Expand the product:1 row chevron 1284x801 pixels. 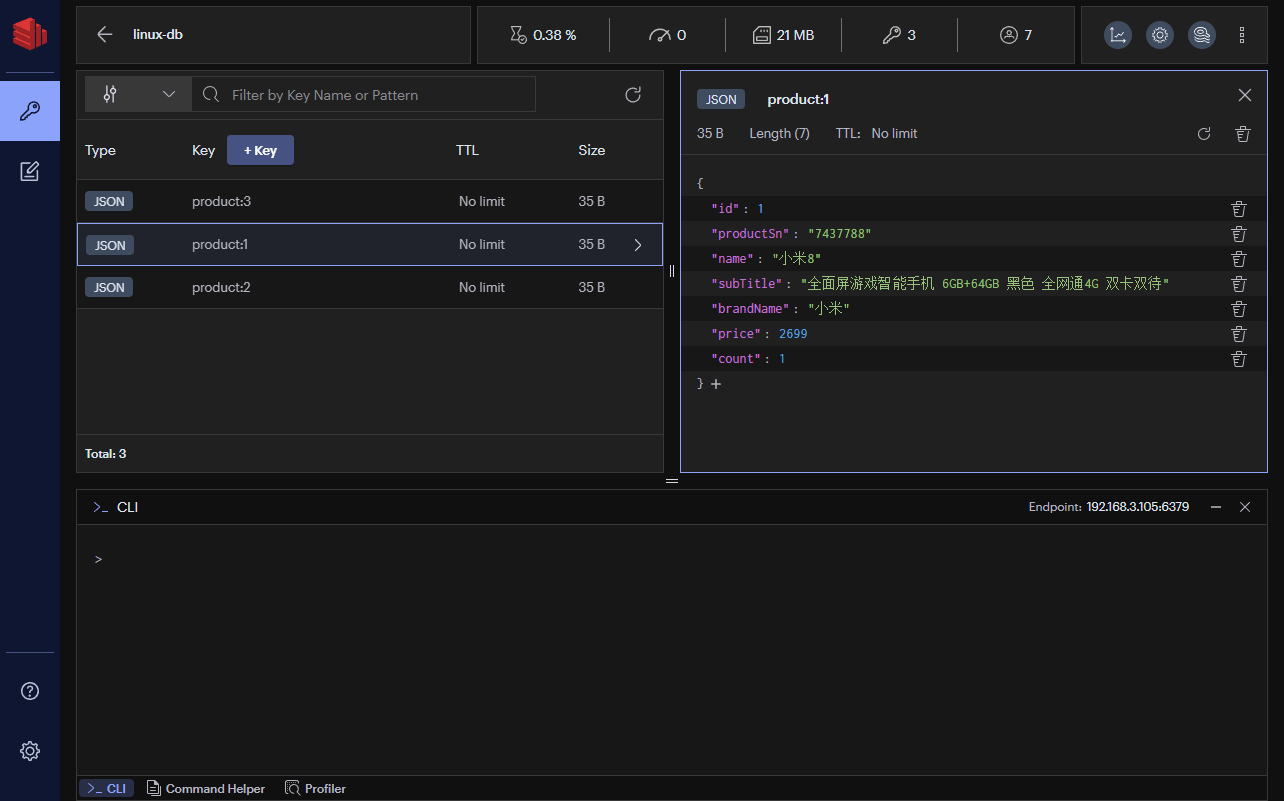pyautogui.click(x=638, y=244)
